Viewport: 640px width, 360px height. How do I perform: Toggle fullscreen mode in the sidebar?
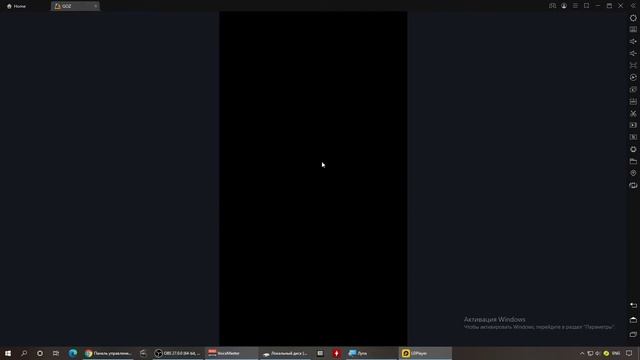pyautogui.click(x=633, y=65)
